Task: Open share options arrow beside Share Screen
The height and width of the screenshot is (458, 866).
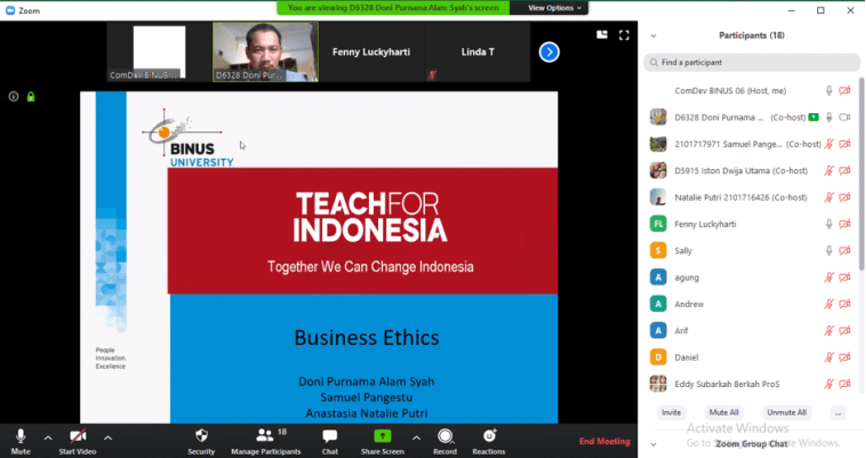Action: (416, 438)
